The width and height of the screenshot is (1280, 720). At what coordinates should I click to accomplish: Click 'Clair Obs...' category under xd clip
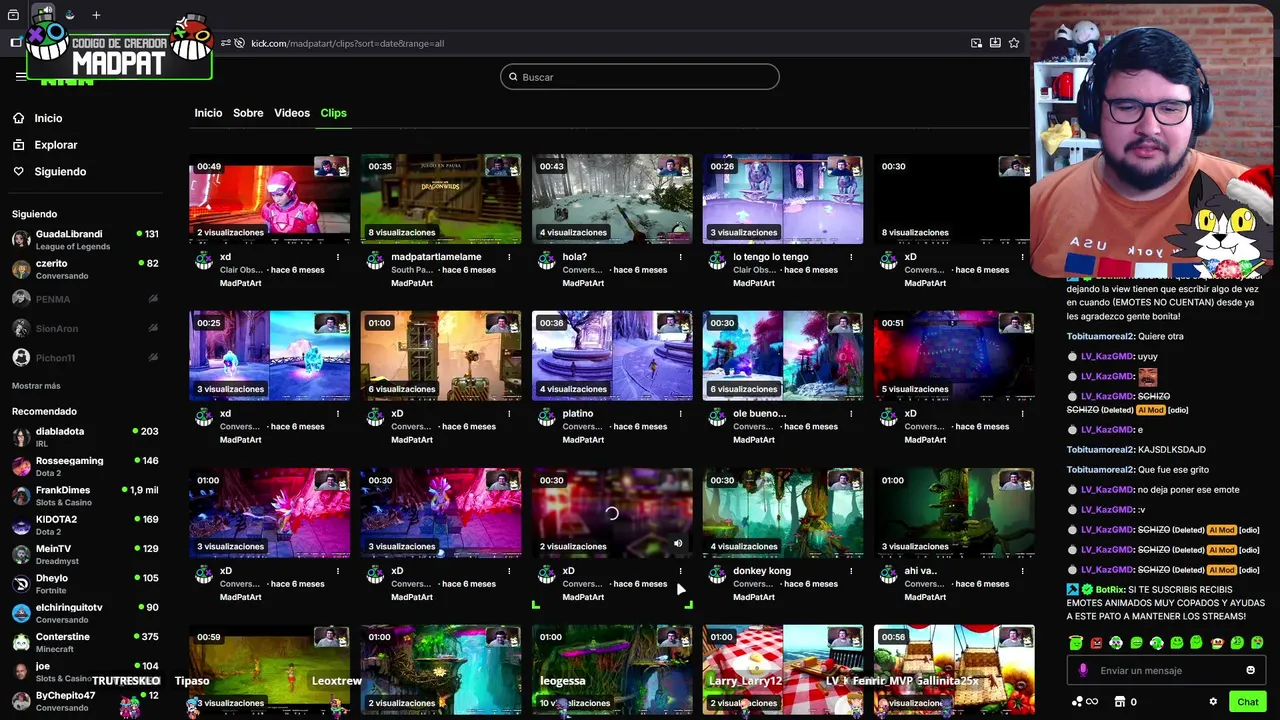pyautogui.click(x=242, y=270)
